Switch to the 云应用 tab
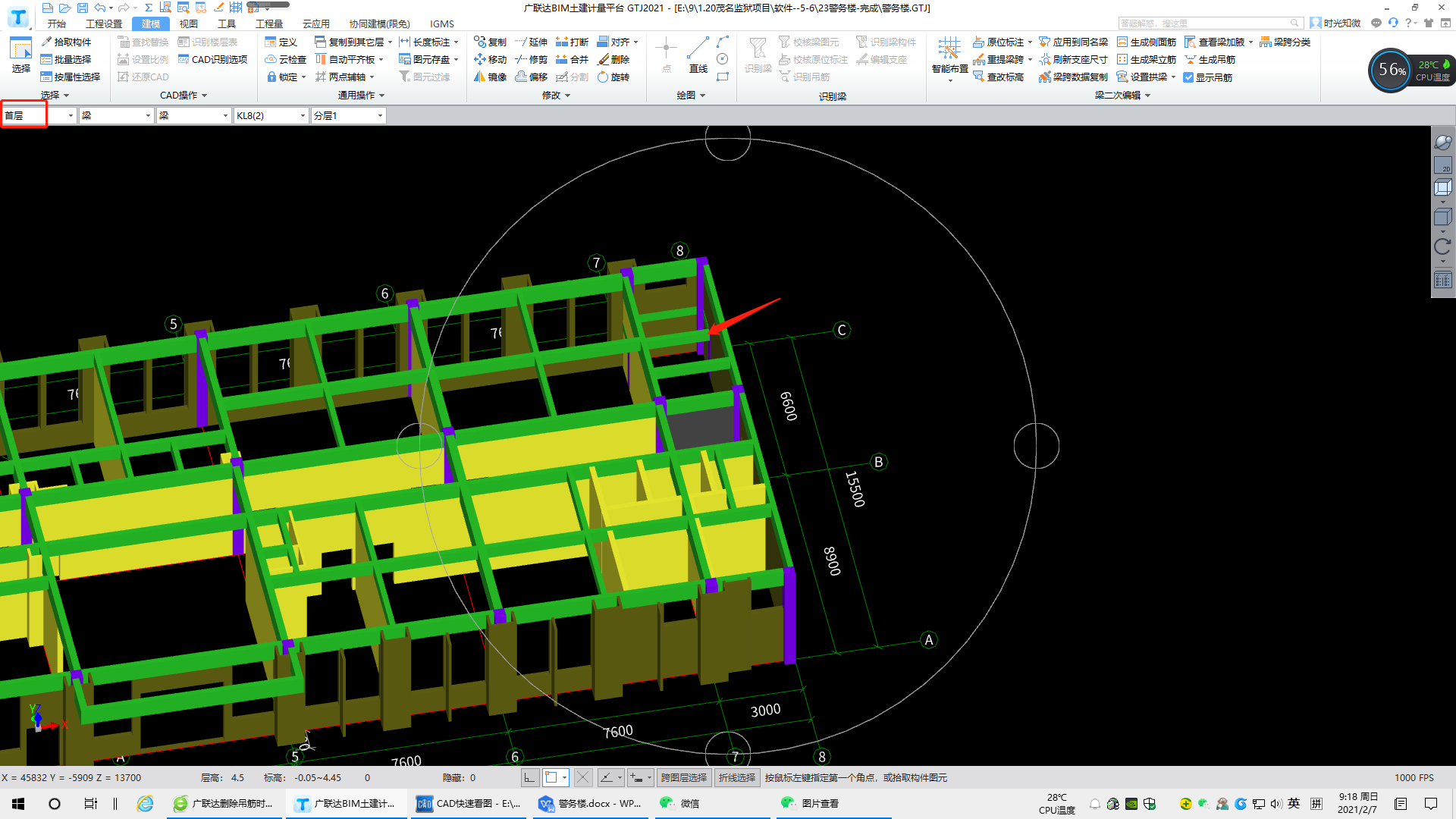The height and width of the screenshot is (819, 1456). 316,24
